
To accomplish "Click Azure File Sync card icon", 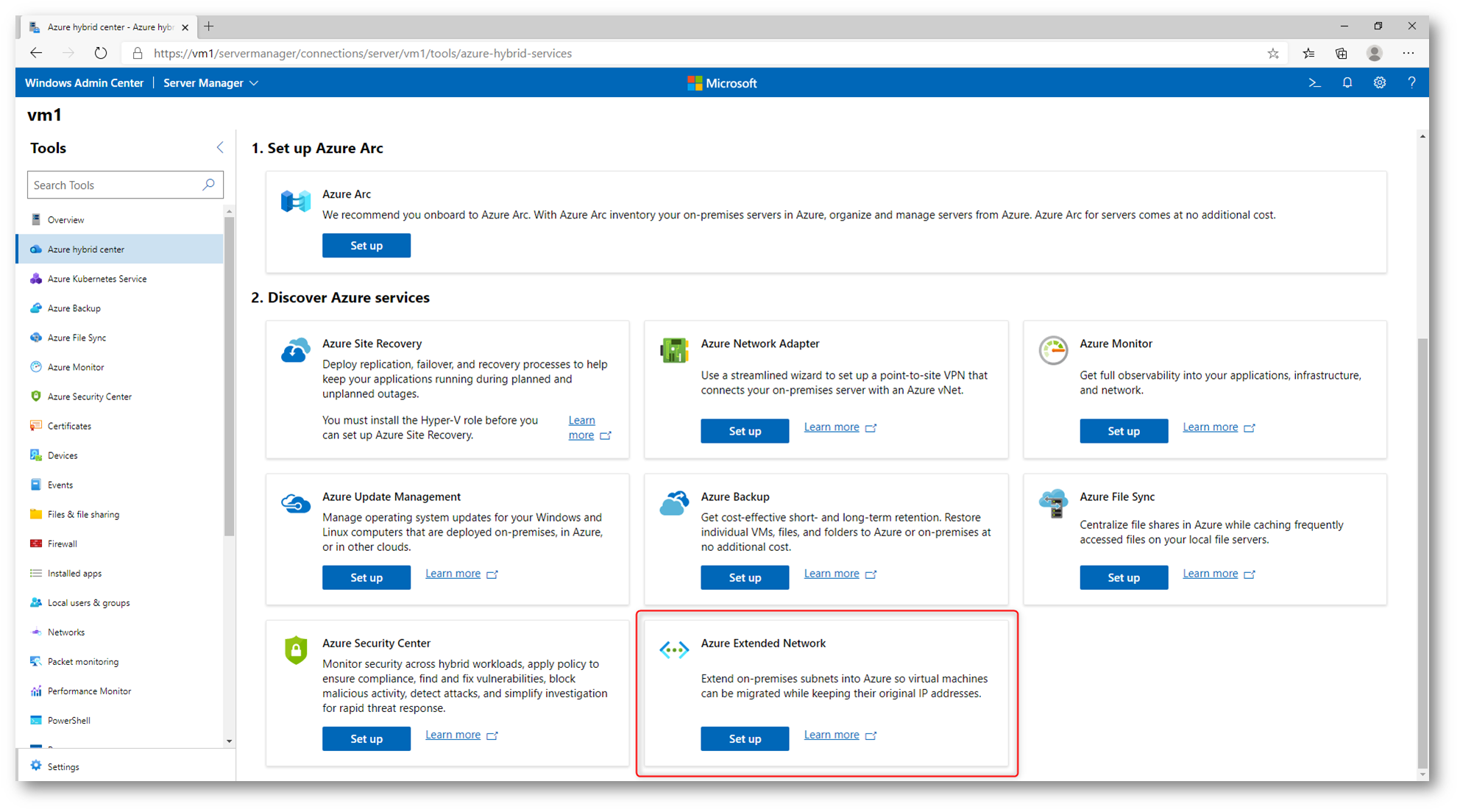I will point(1053,504).
